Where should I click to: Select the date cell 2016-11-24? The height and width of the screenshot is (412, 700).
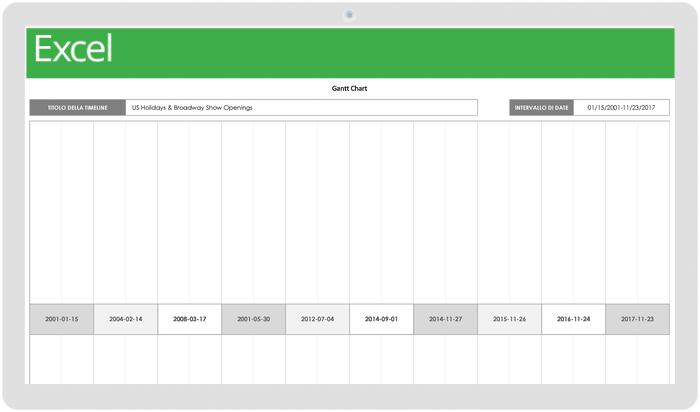(x=573, y=319)
